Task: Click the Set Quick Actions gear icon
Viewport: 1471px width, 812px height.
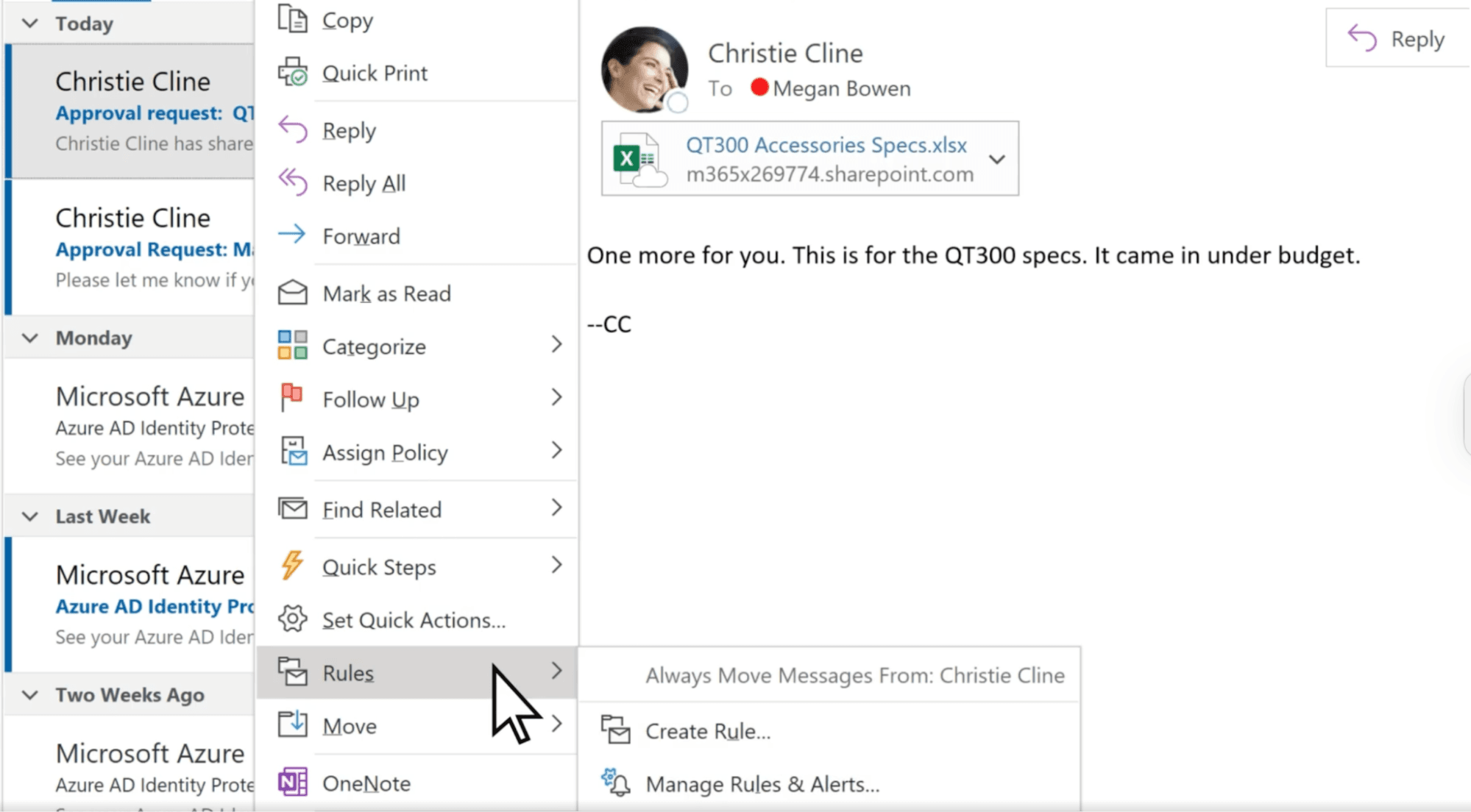Action: tap(293, 619)
